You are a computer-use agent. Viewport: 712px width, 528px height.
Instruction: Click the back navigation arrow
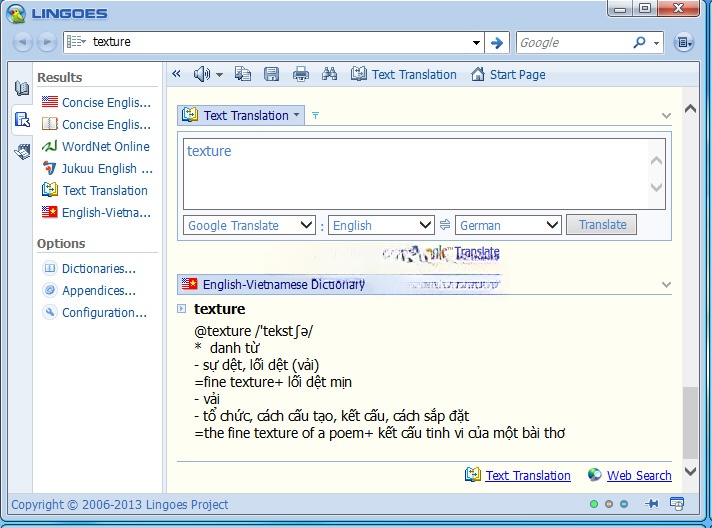pyautogui.click(x=22, y=42)
